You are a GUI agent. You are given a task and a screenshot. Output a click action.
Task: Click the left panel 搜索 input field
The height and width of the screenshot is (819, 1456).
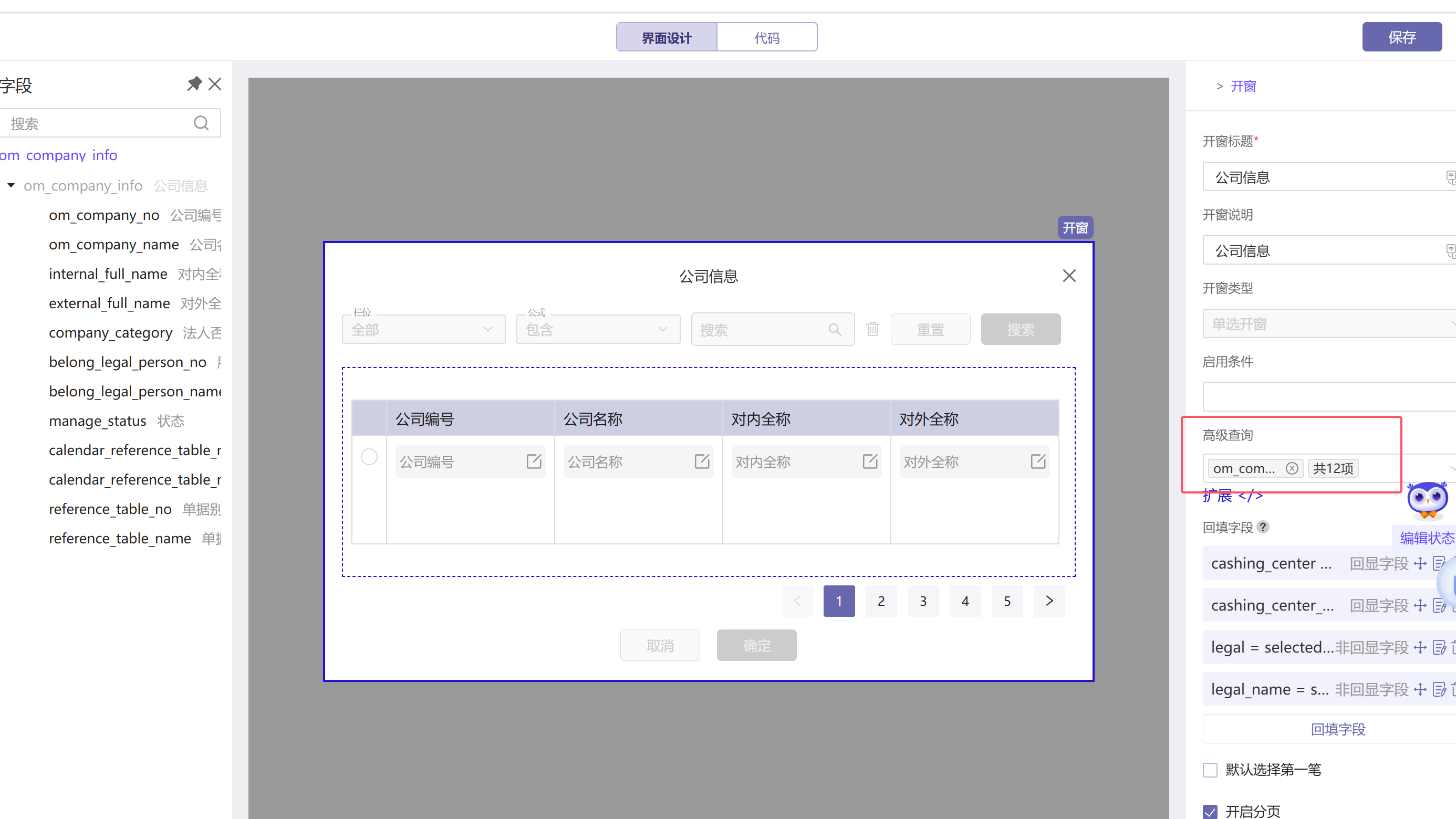[110, 123]
